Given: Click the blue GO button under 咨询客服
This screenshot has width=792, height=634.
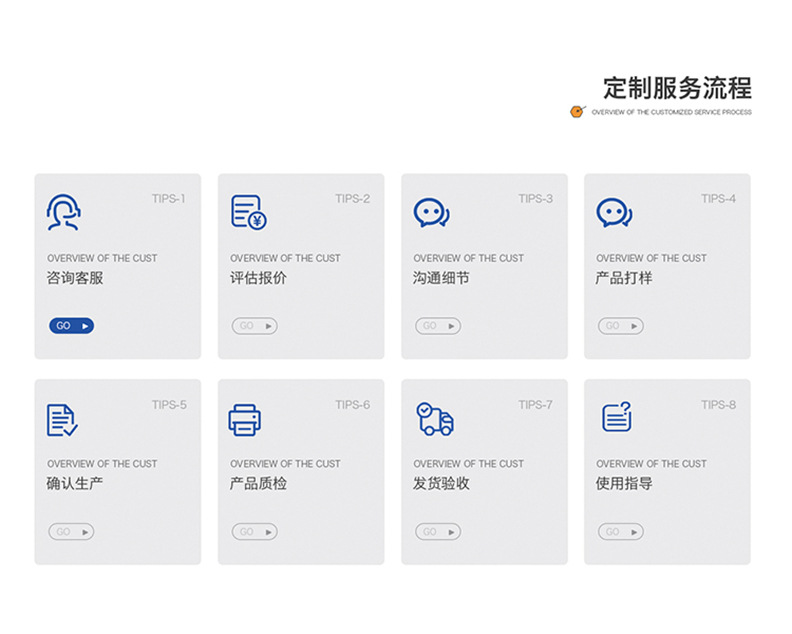Looking at the screenshot, I should (71, 326).
